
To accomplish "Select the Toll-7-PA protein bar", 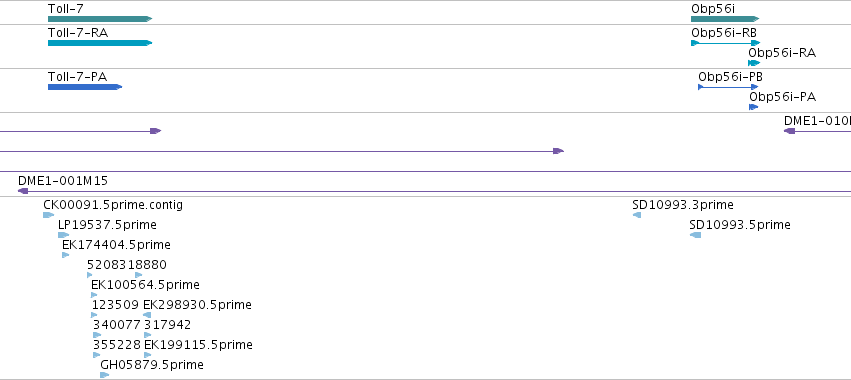I will [85, 87].
